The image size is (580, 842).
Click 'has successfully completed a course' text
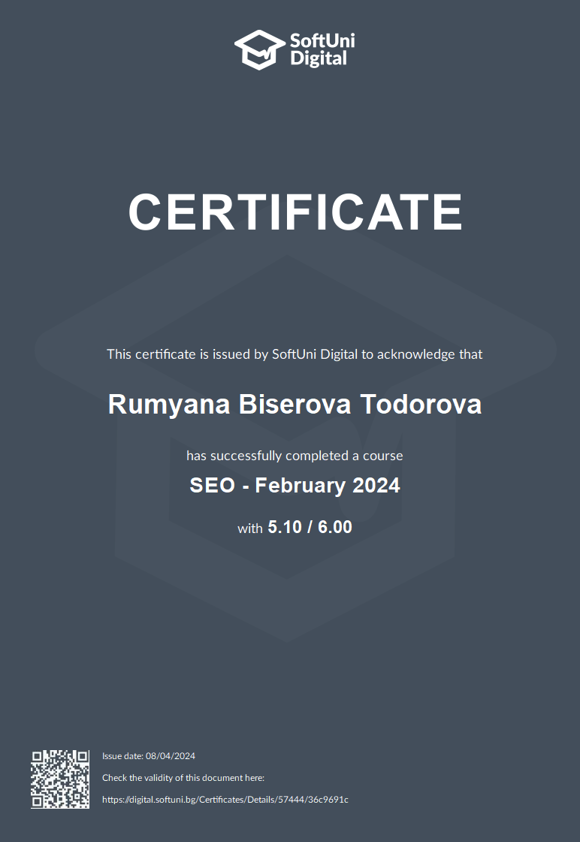coord(294,456)
